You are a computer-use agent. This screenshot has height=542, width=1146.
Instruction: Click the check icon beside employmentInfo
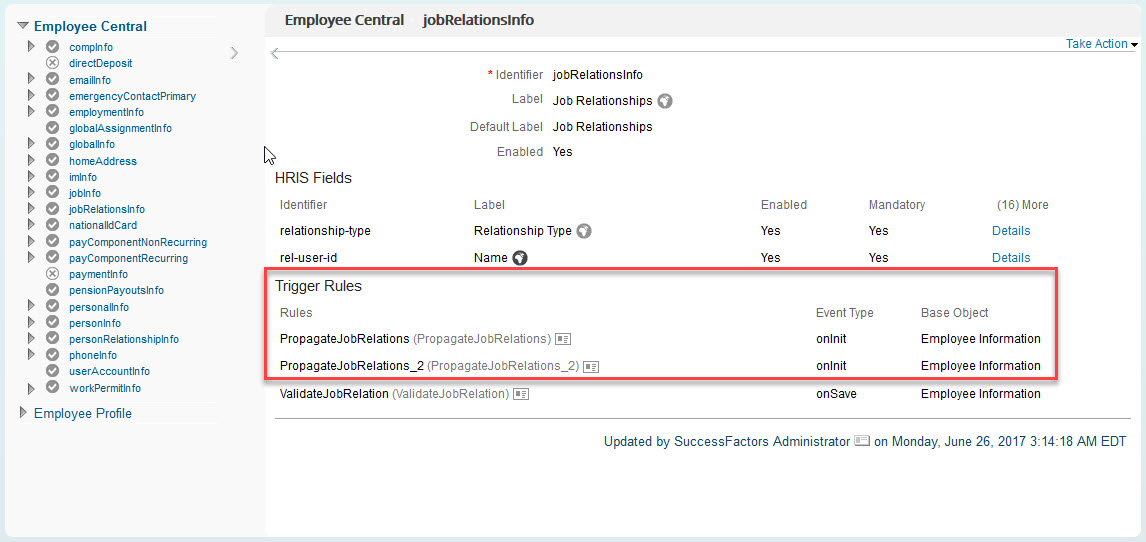(53, 112)
